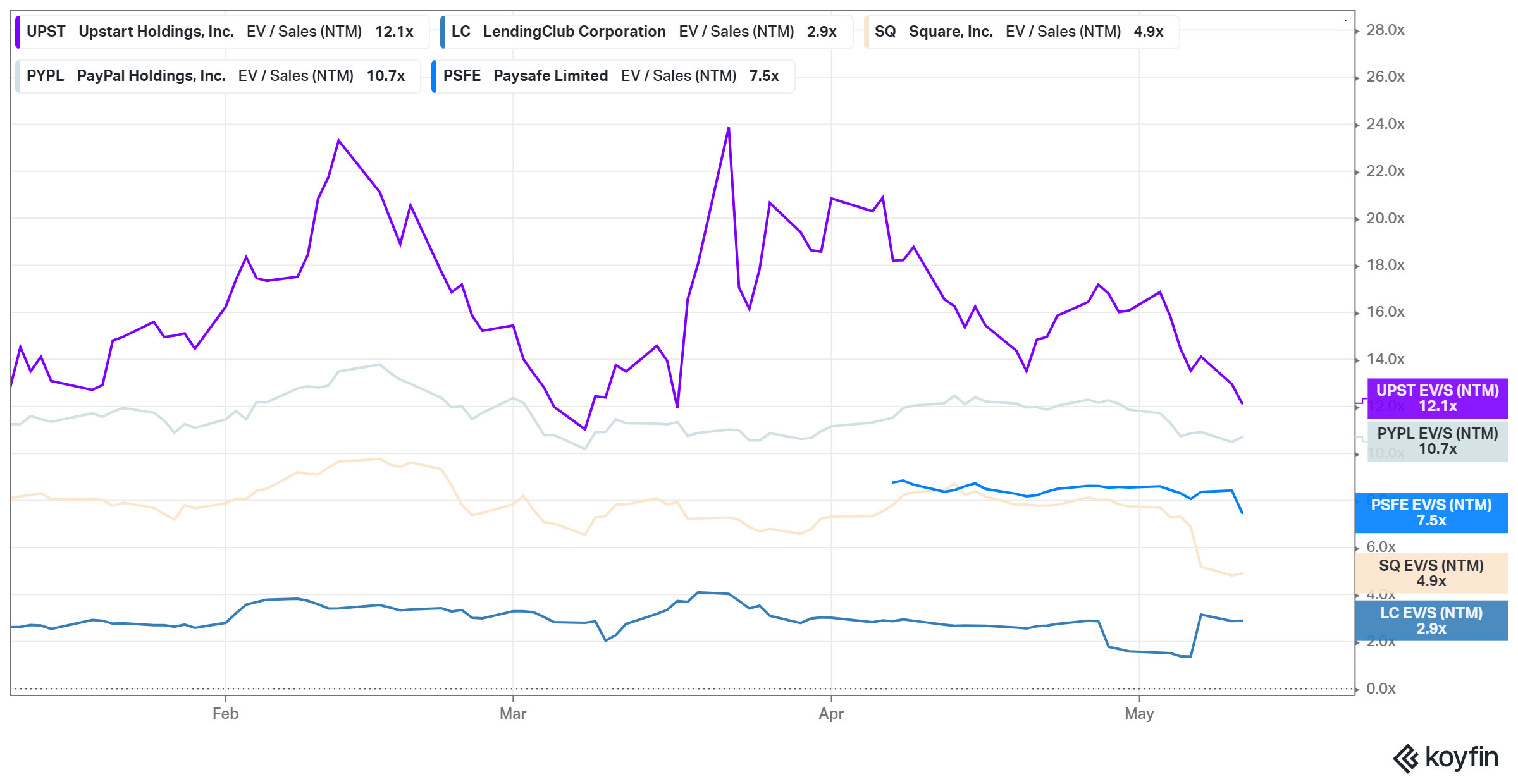
Task: Click the 6.0x y-axis label
Action: pos(1381,548)
